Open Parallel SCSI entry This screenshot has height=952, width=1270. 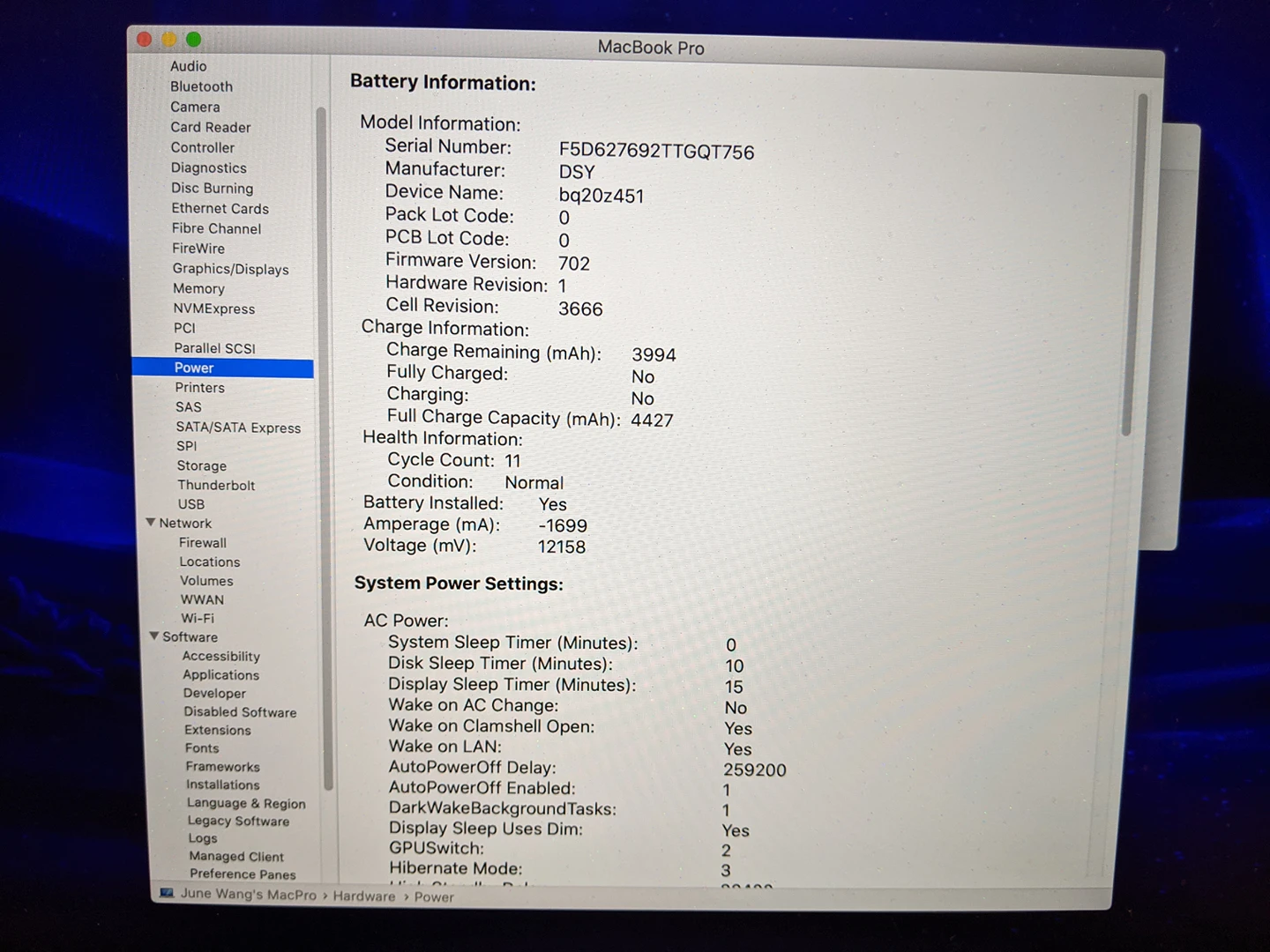pyautogui.click(x=214, y=348)
